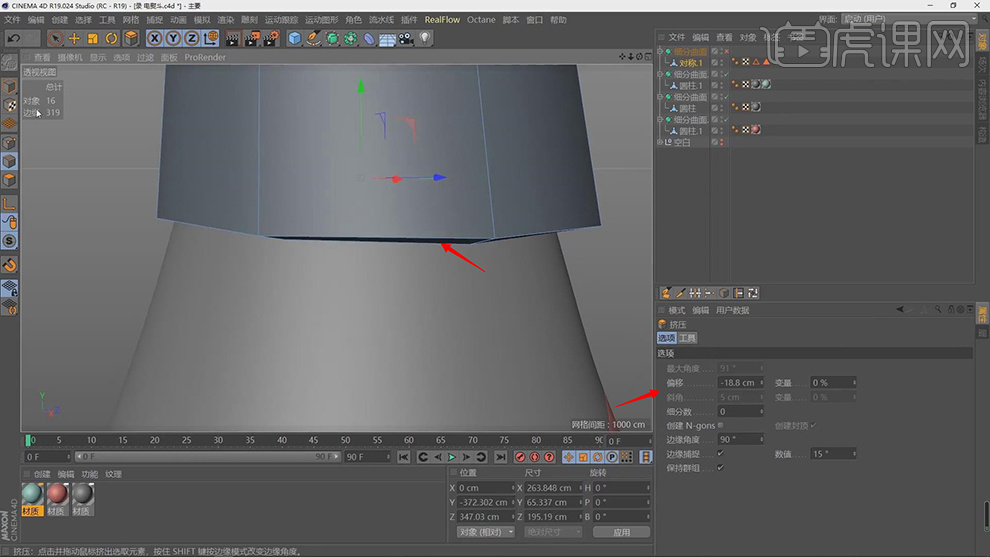Expand the first 细分曲面 object
Screen dimensions: 990x557
coord(660,51)
